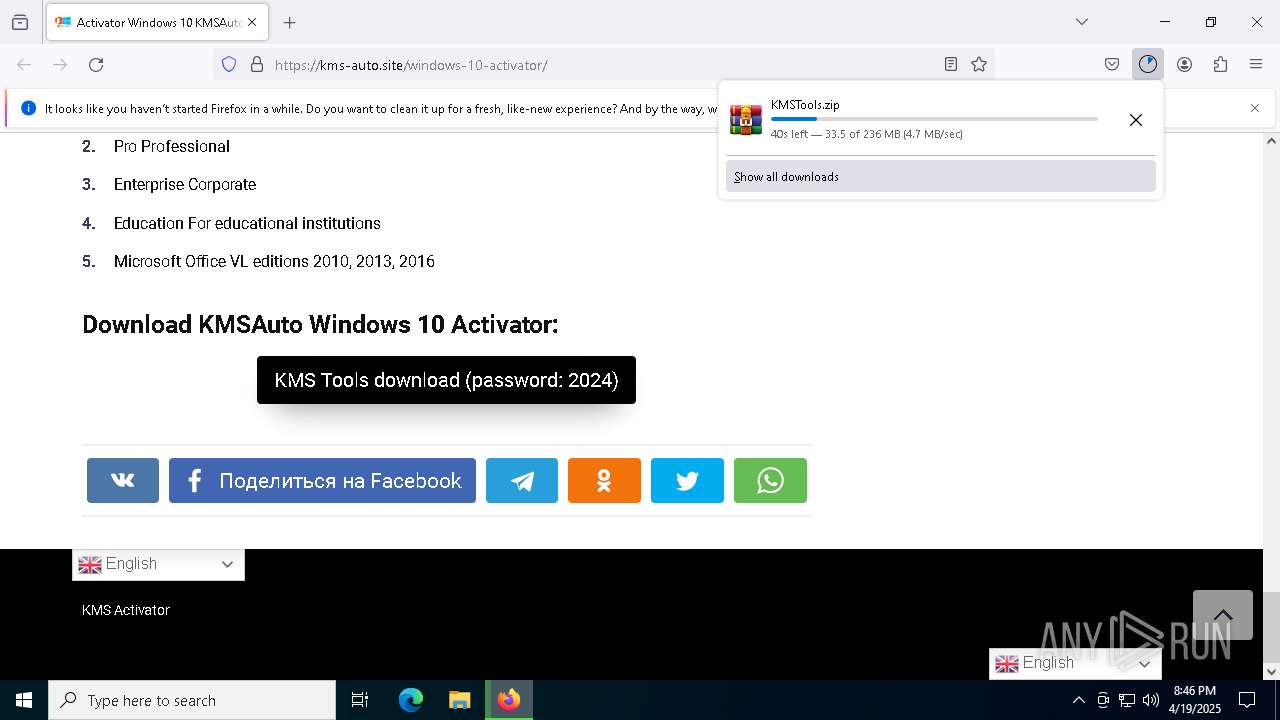Viewport: 1280px width, 720px height.
Task: Save page to Pocket icon
Action: [1112, 65]
